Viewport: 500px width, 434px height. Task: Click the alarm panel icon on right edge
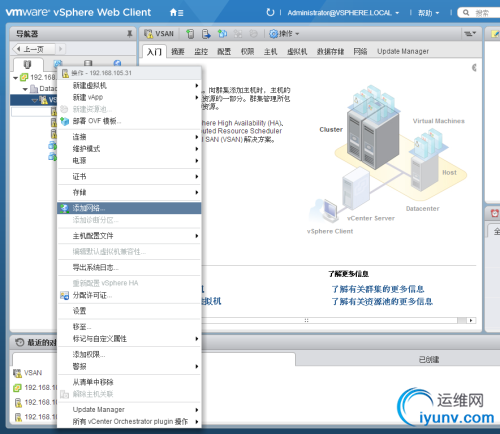tap(495, 213)
